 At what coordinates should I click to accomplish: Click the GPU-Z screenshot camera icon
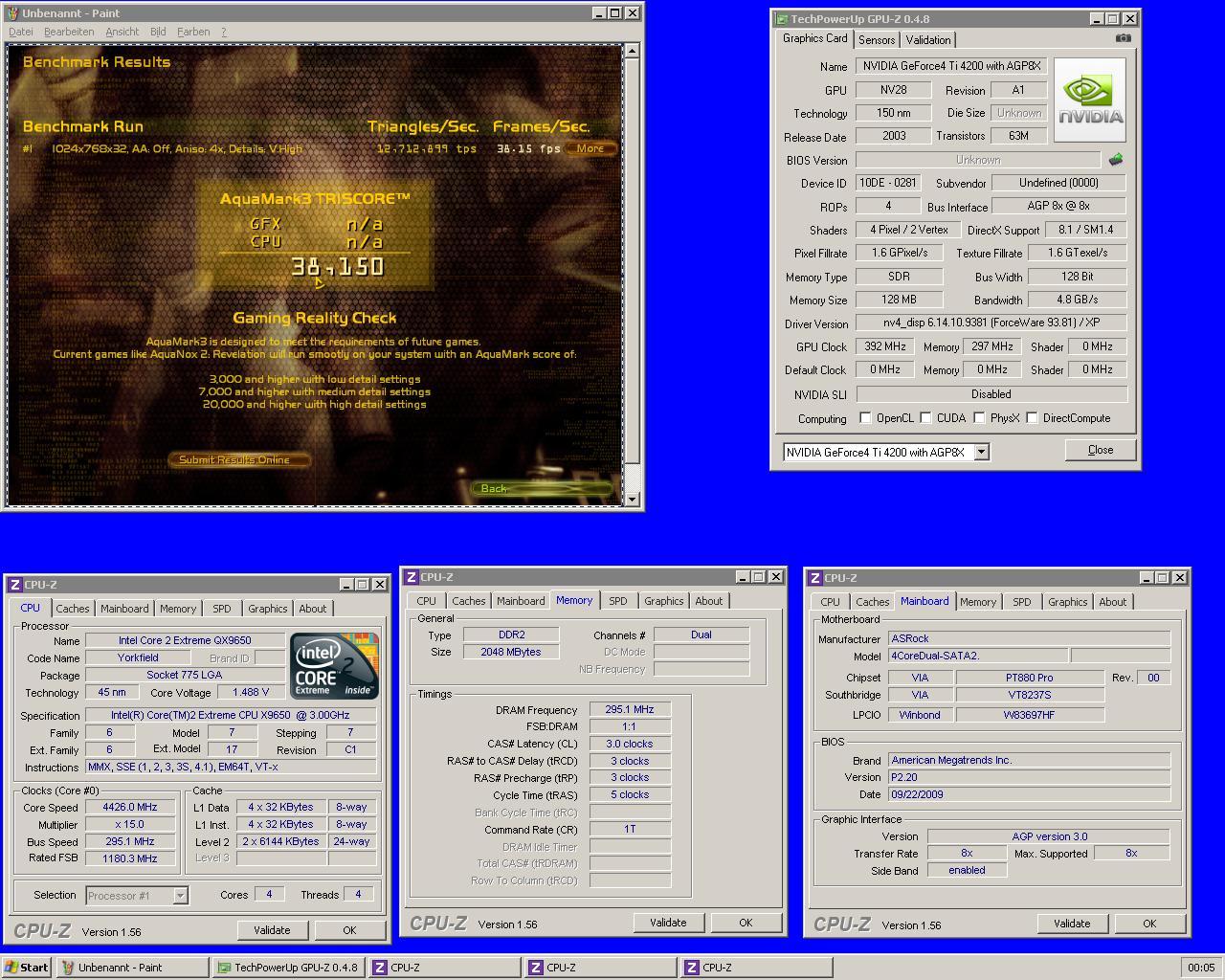[x=1123, y=38]
